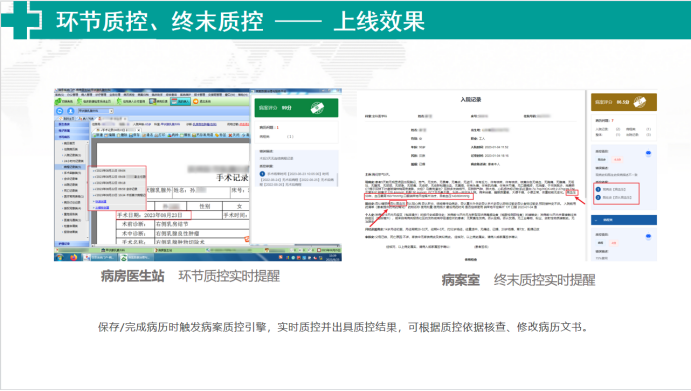Image resolution: width=691 pixels, height=391 pixels.
Task: Click the badge icon on gold score banner
Action: (x=639, y=102)
